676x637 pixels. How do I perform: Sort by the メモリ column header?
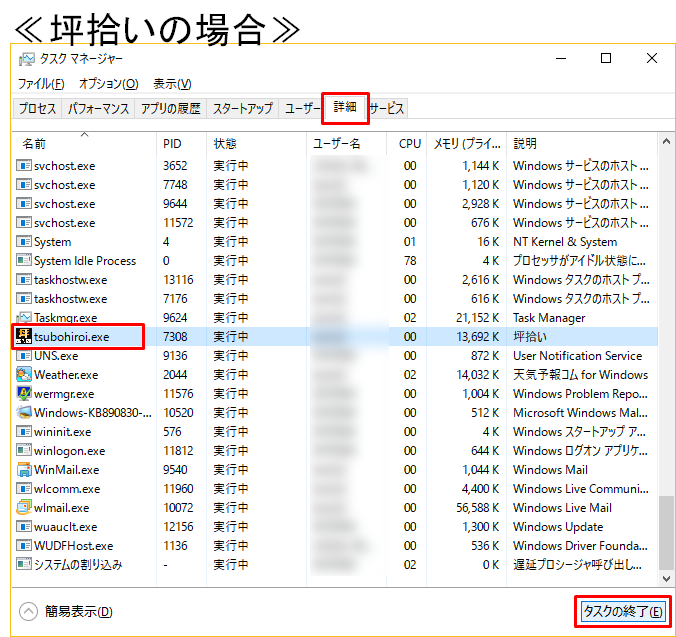click(x=466, y=144)
